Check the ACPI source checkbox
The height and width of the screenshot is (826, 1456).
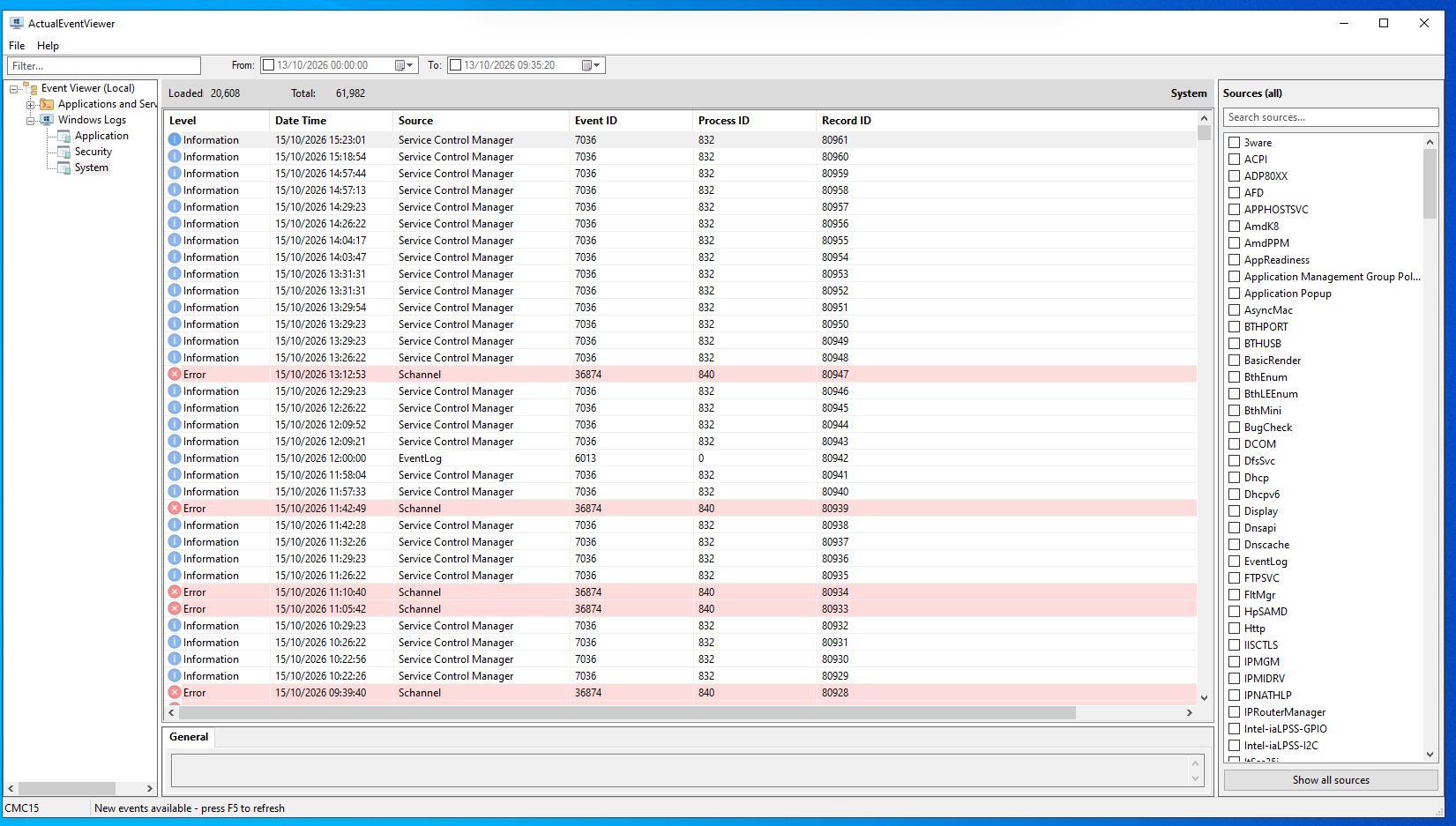[x=1235, y=160]
